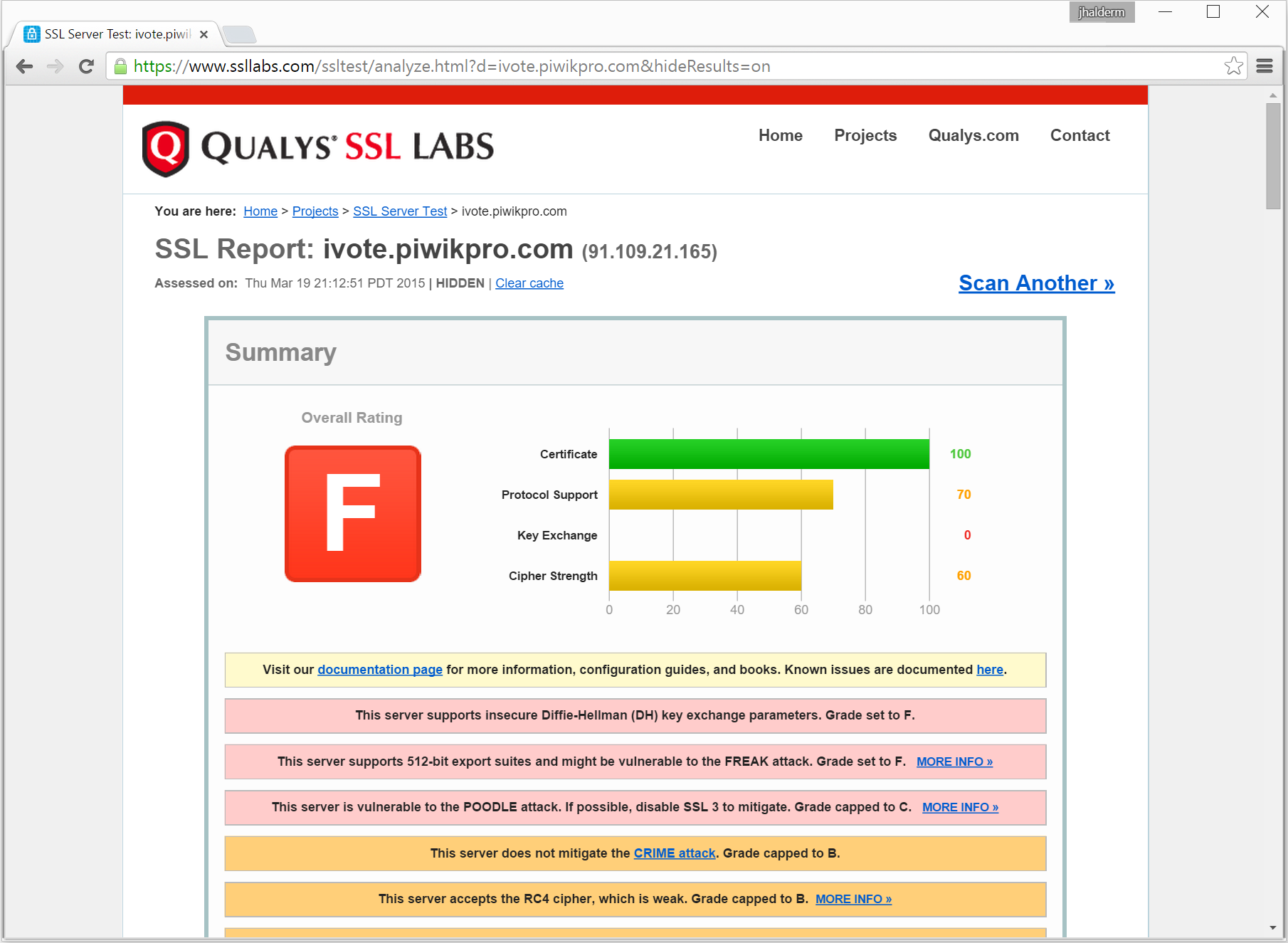Click the Cipher Strength score value '60'
The height and width of the screenshot is (943, 1288).
click(x=964, y=576)
